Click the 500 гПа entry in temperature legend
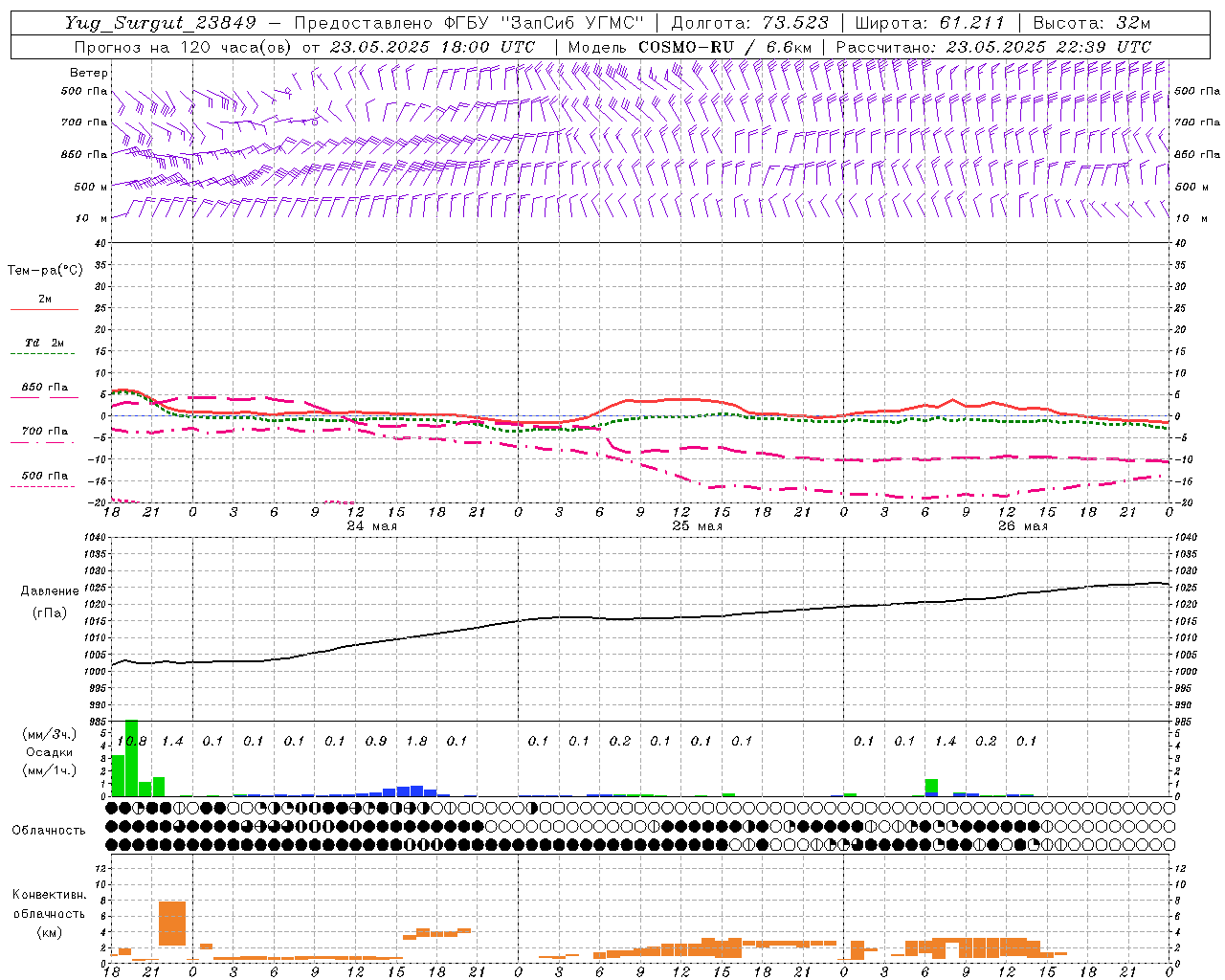Image resolution: width=1225 pixels, height=980 pixels. point(44,476)
